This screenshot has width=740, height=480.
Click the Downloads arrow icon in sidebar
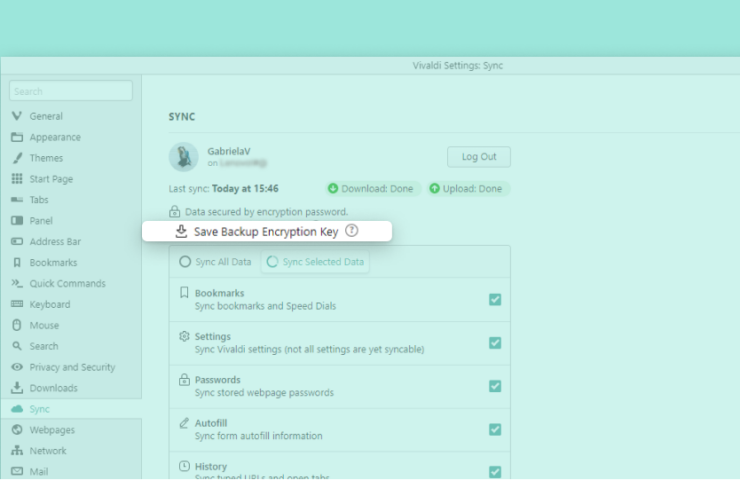pos(17,387)
